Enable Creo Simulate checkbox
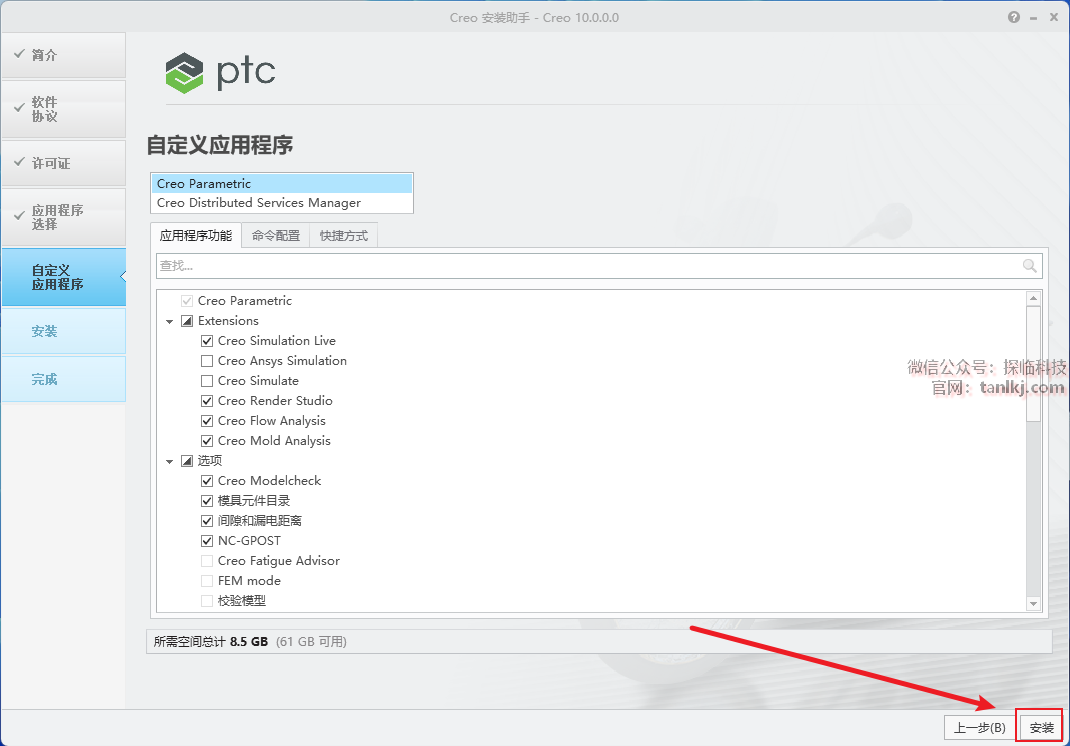Image resolution: width=1070 pixels, height=746 pixels. point(207,381)
